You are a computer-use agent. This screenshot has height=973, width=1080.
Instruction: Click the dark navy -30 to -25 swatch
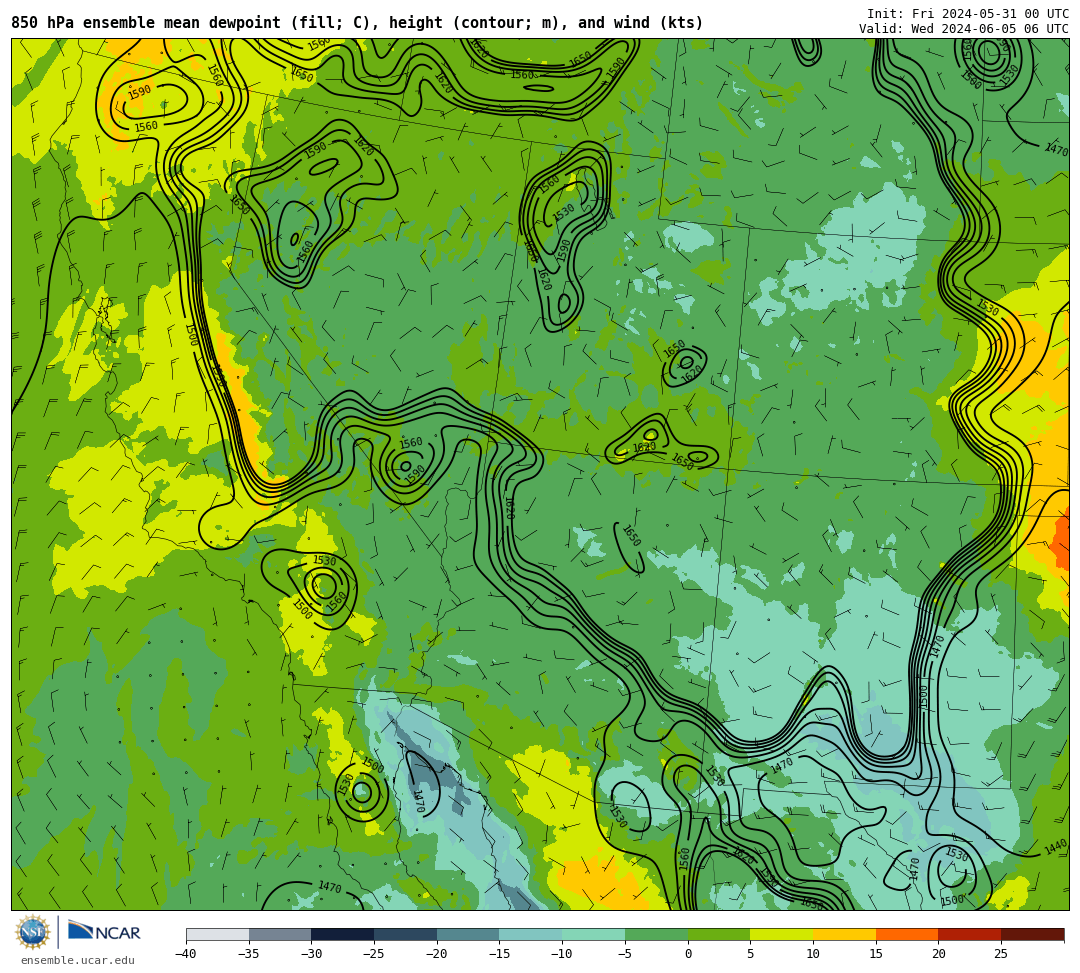click(x=343, y=934)
